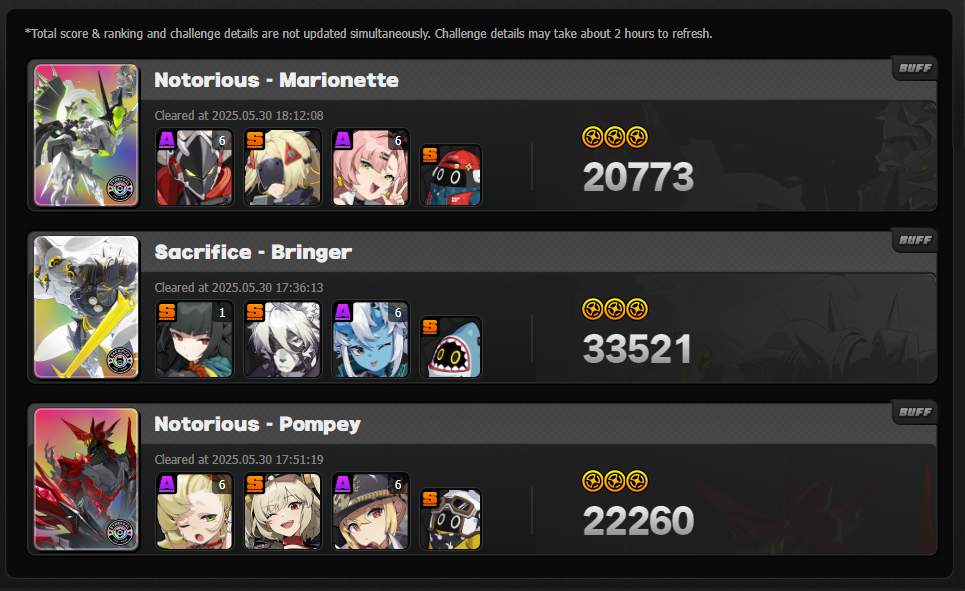
Task: Select the black-haired S-rank agent icon
Action: tap(194, 339)
